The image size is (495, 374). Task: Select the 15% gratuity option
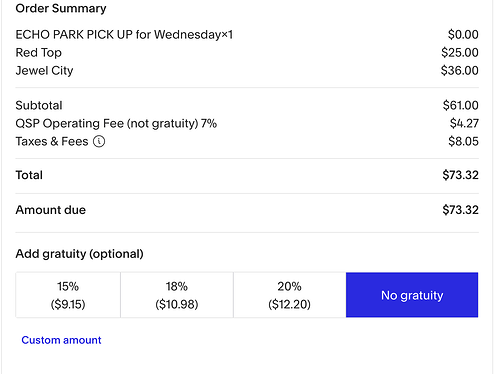(x=68, y=295)
